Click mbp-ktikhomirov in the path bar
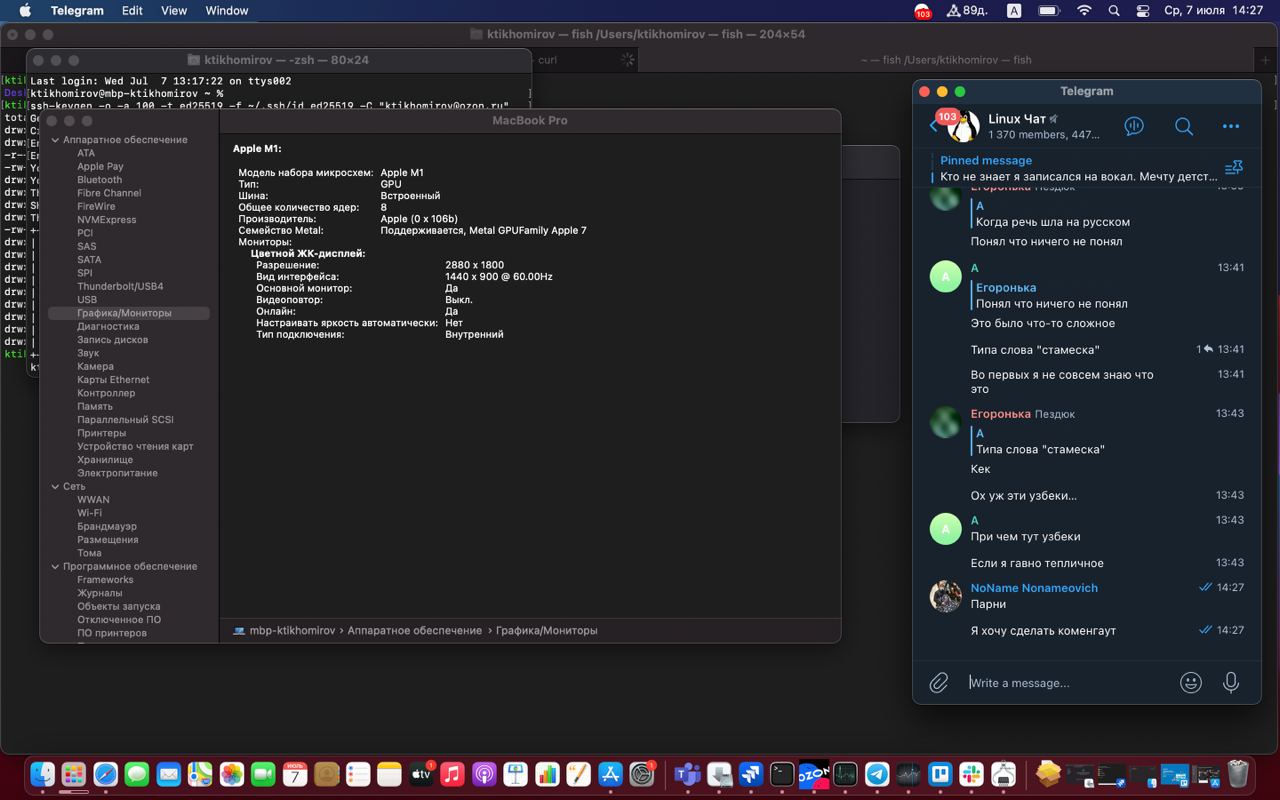 (292, 630)
